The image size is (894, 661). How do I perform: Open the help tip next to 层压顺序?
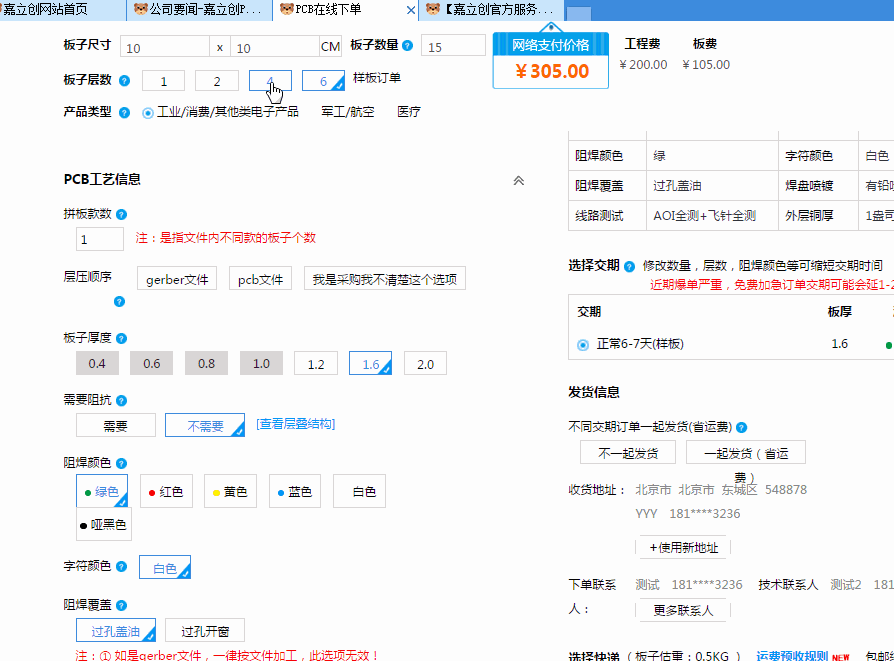click(118, 302)
